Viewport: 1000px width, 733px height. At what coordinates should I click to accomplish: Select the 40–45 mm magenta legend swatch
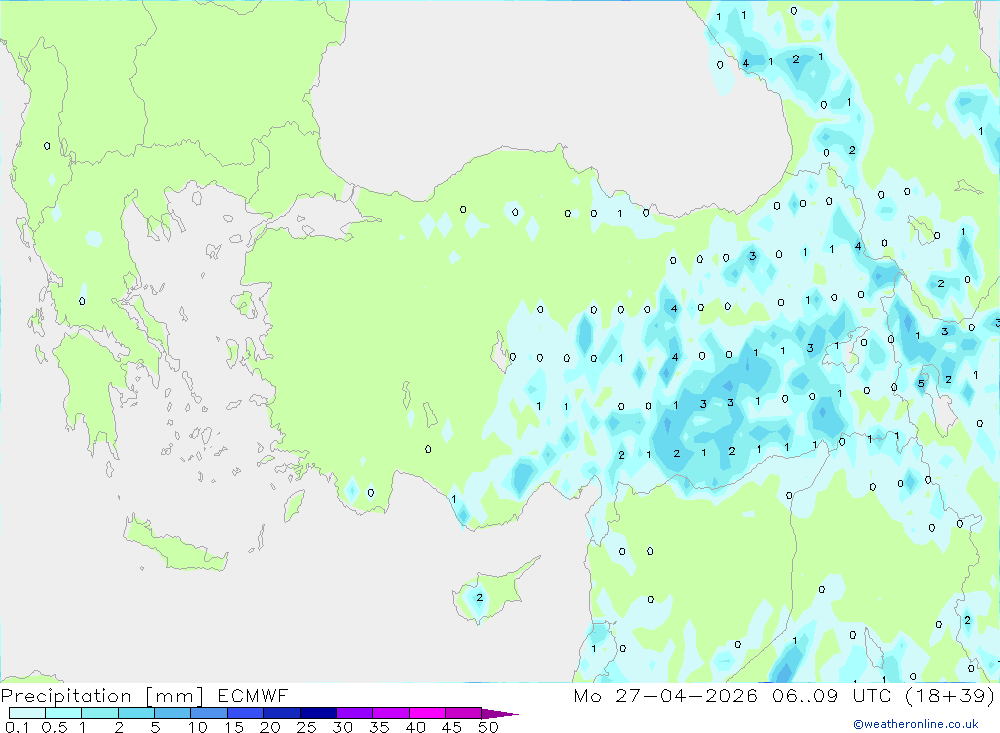coord(427,713)
